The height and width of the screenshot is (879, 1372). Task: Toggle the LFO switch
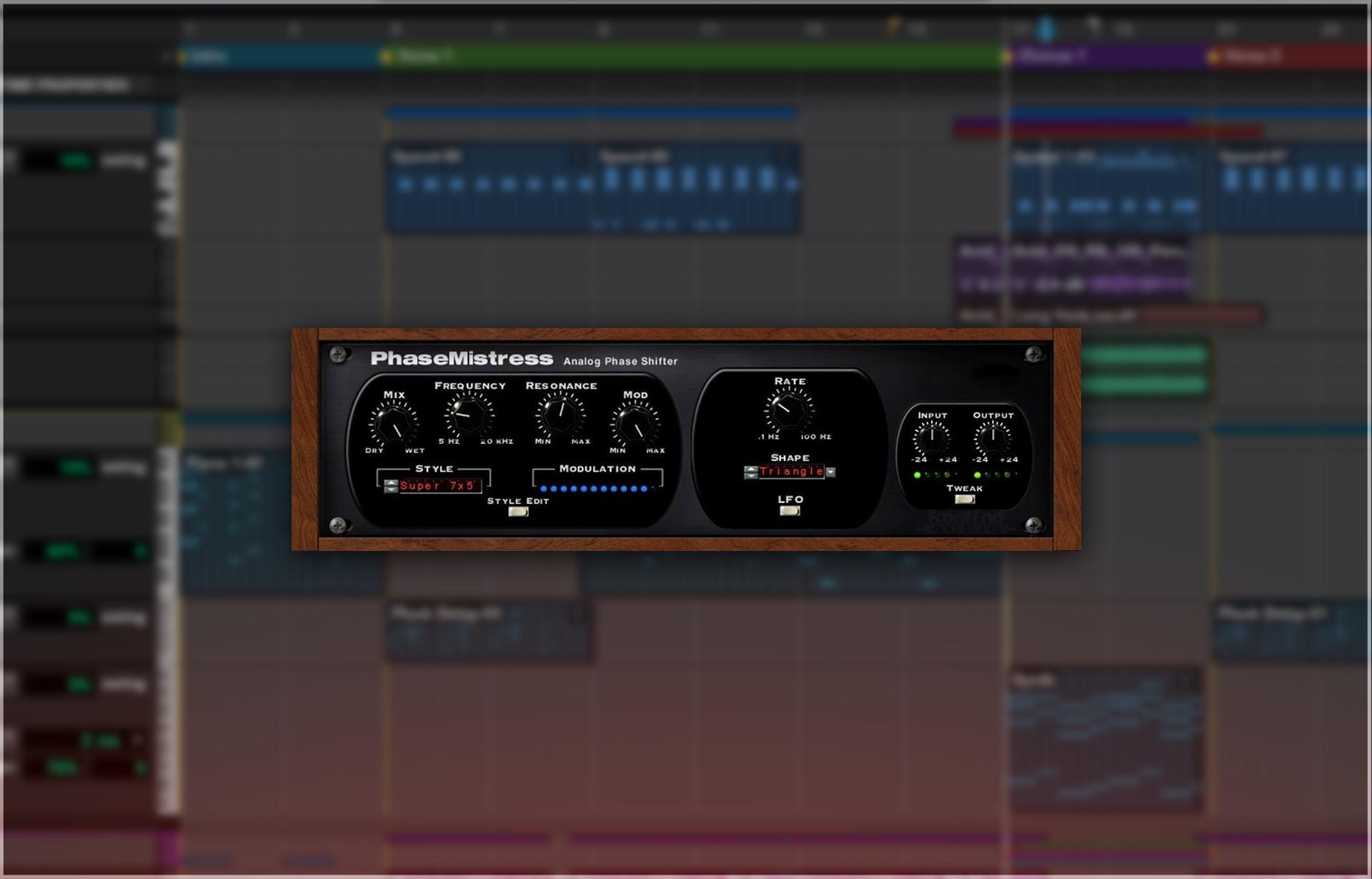pyautogui.click(x=790, y=510)
